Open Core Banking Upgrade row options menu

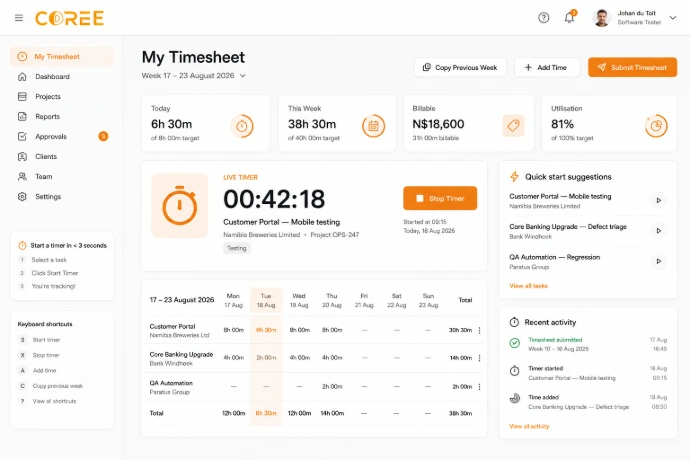(479, 358)
